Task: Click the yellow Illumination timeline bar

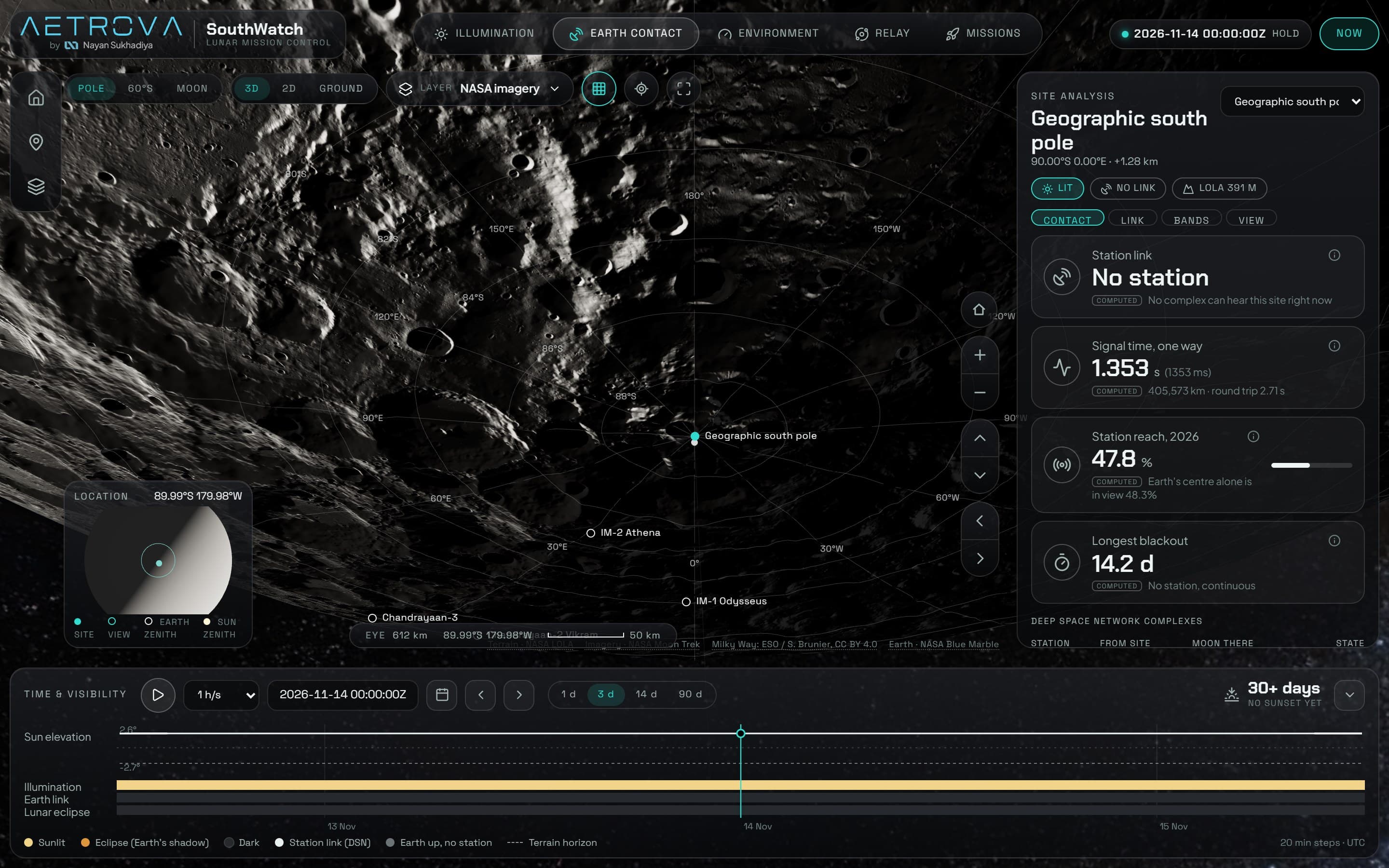Action: pos(740,785)
